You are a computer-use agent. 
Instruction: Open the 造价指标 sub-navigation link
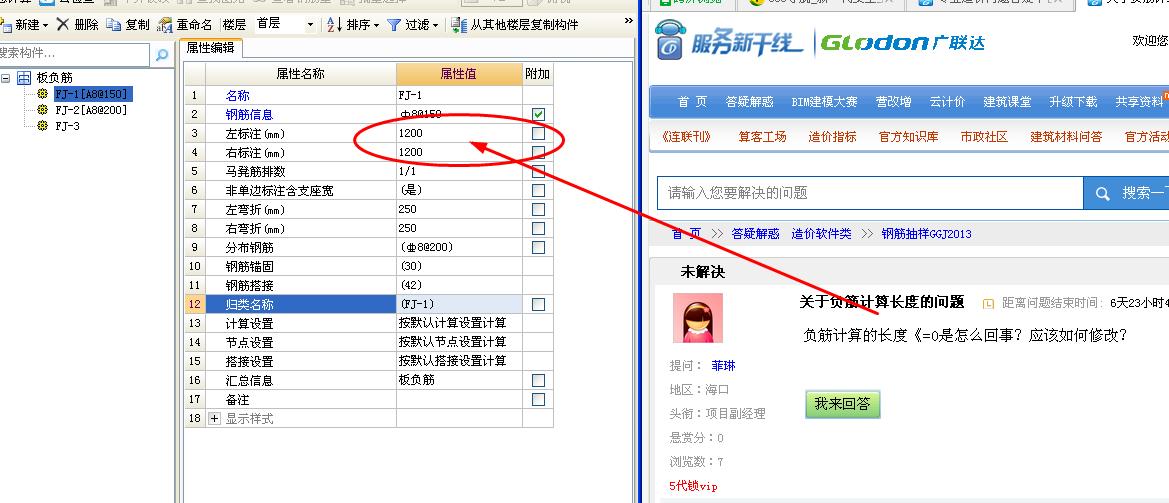coord(832,137)
